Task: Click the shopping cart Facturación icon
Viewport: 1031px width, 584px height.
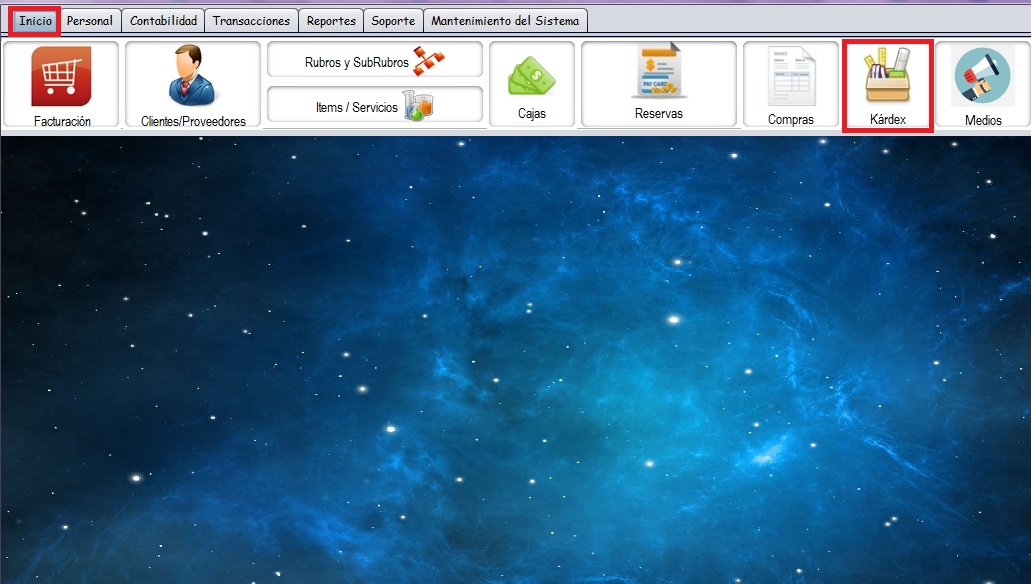Action: tap(61, 76)
